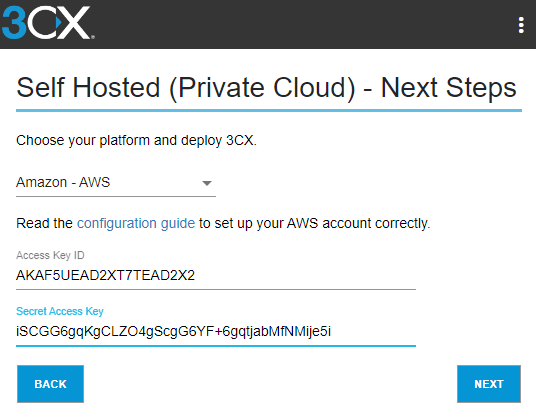Viewport: 536px width, 413px height.
Task: Place the cursor after AKAF5UEAD2XT7TEAD2X2
Action: tap(196, 275)
